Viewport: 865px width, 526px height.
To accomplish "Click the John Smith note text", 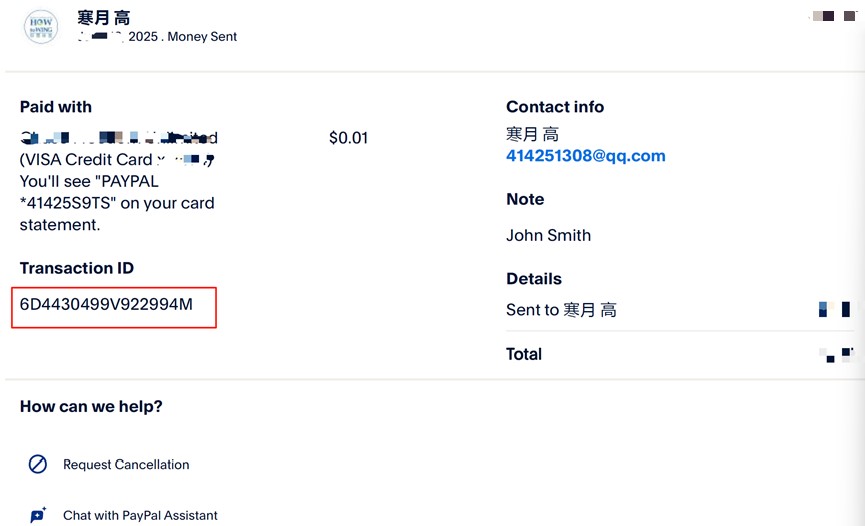I will [548, 236].
